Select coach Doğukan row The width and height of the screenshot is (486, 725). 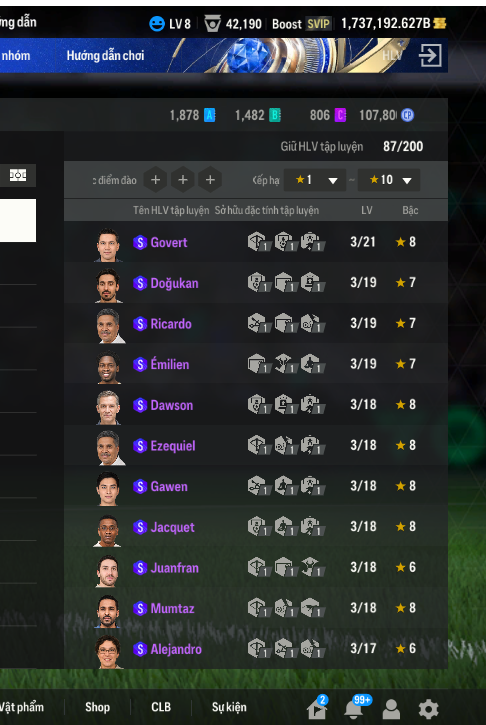click(x=256, y=283)
